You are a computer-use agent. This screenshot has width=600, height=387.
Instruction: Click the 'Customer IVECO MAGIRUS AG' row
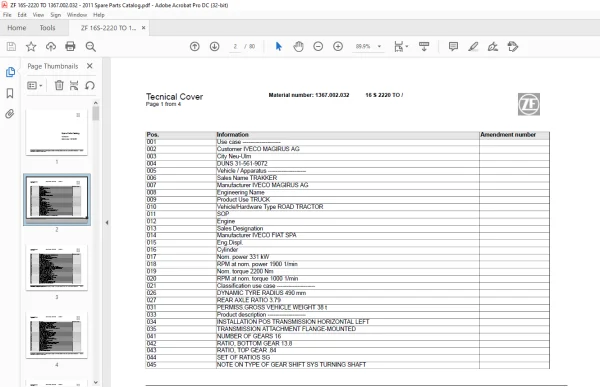[347, 149]
